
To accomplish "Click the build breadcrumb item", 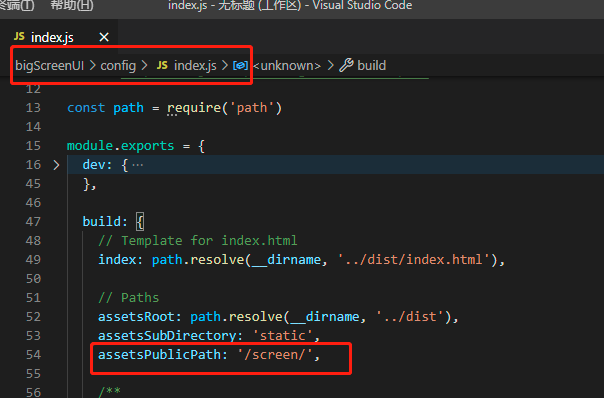I will coord(371,65).
